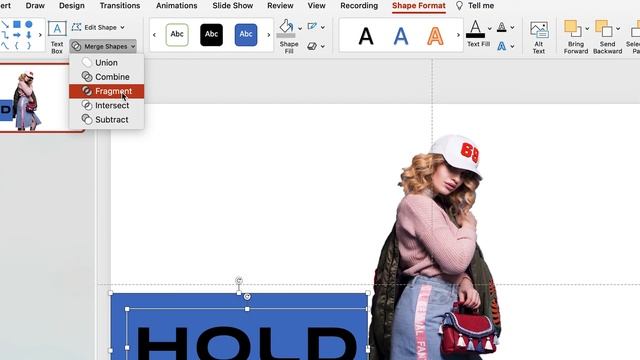
Task: Apply the orange outlined A WordArt style
Action: (435, 36)
